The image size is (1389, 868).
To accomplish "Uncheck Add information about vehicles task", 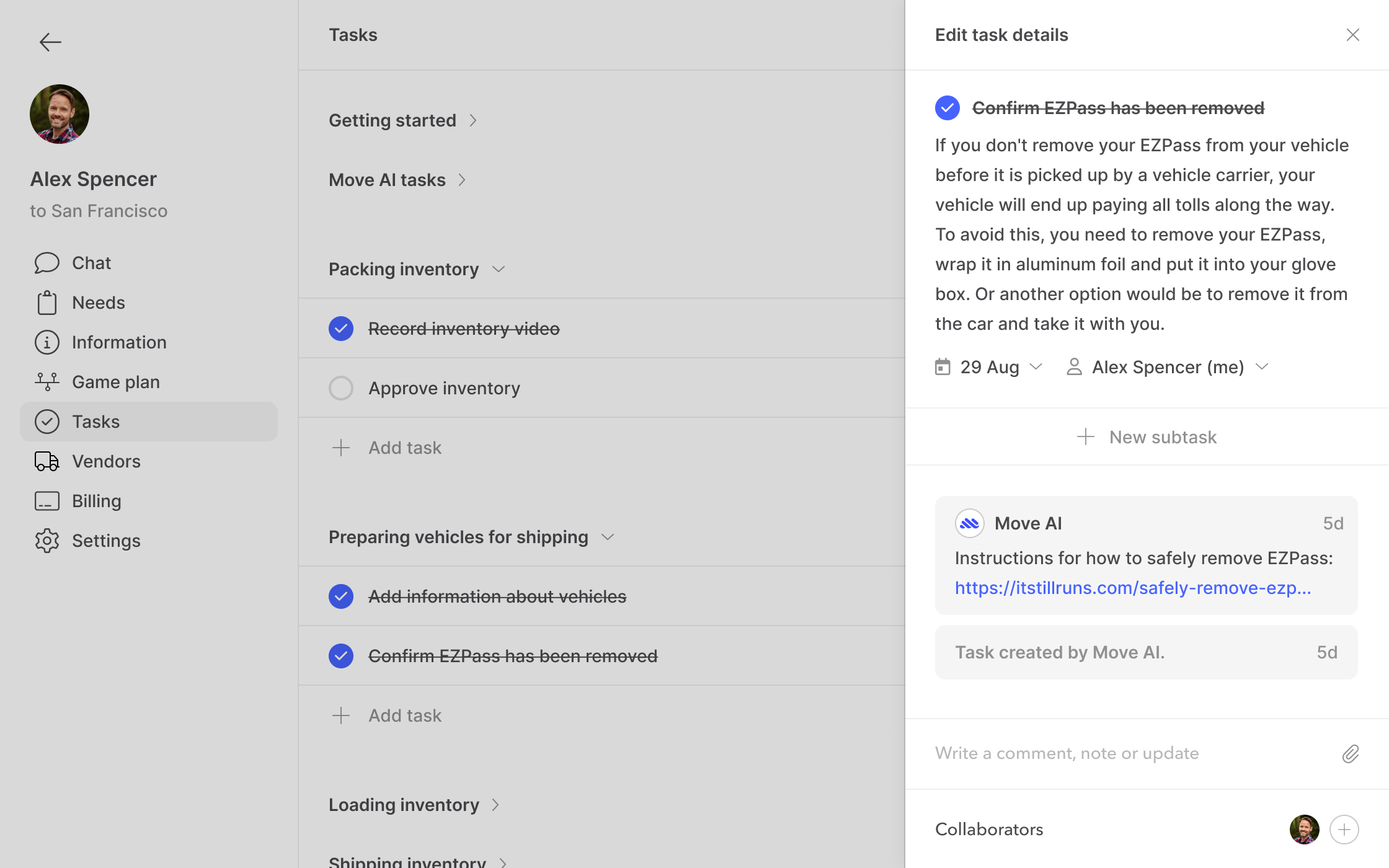I will click(x=340, y=596).
